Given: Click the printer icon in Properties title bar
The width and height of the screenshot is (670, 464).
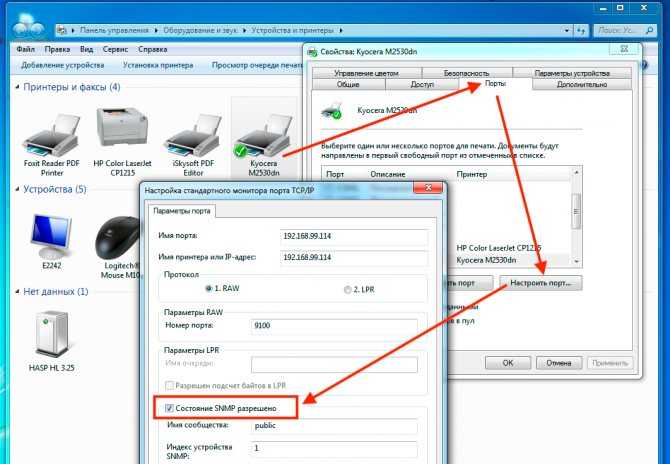Looking at the screenshot, I should 312,52.
